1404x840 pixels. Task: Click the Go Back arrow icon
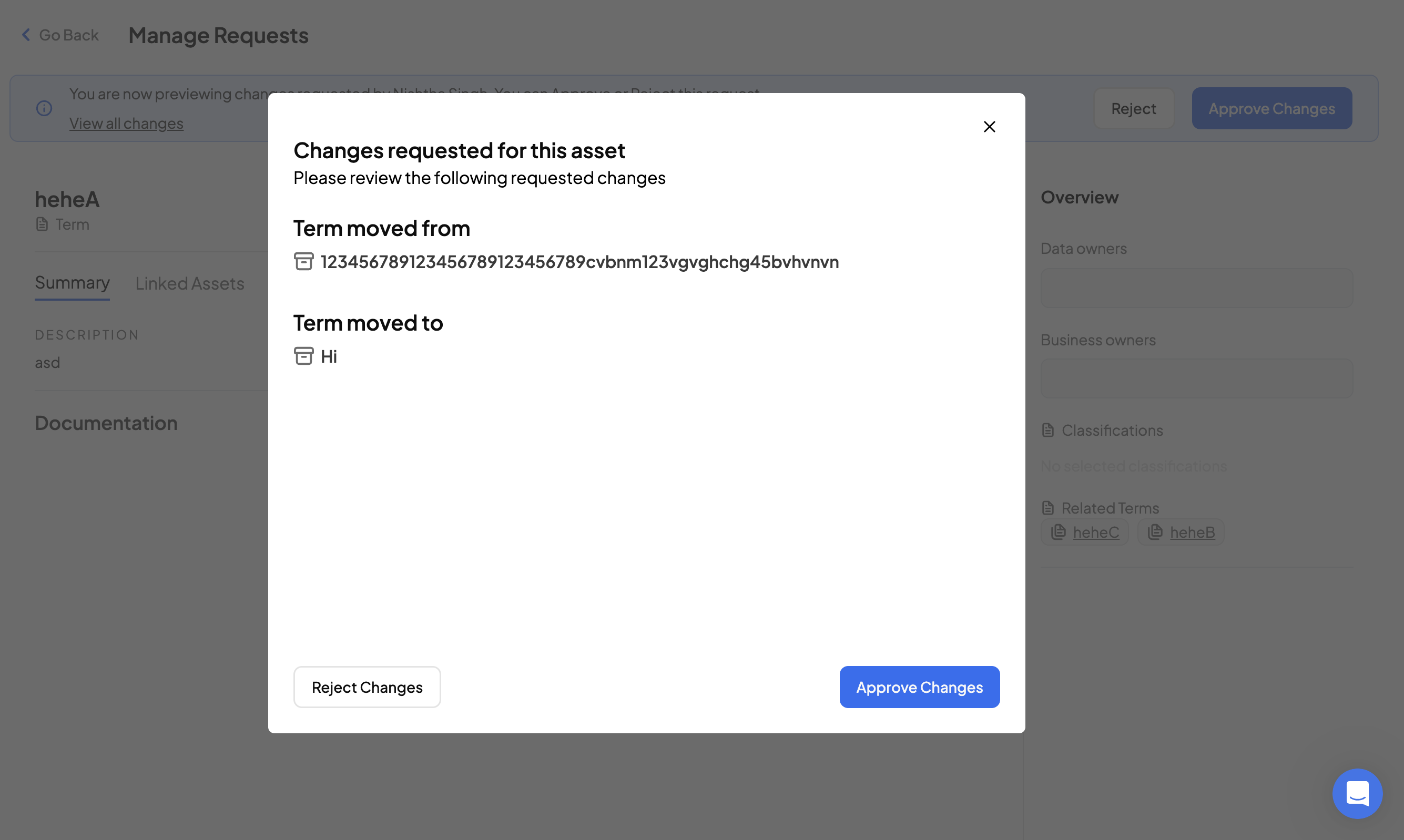click(x=26, y=35)
